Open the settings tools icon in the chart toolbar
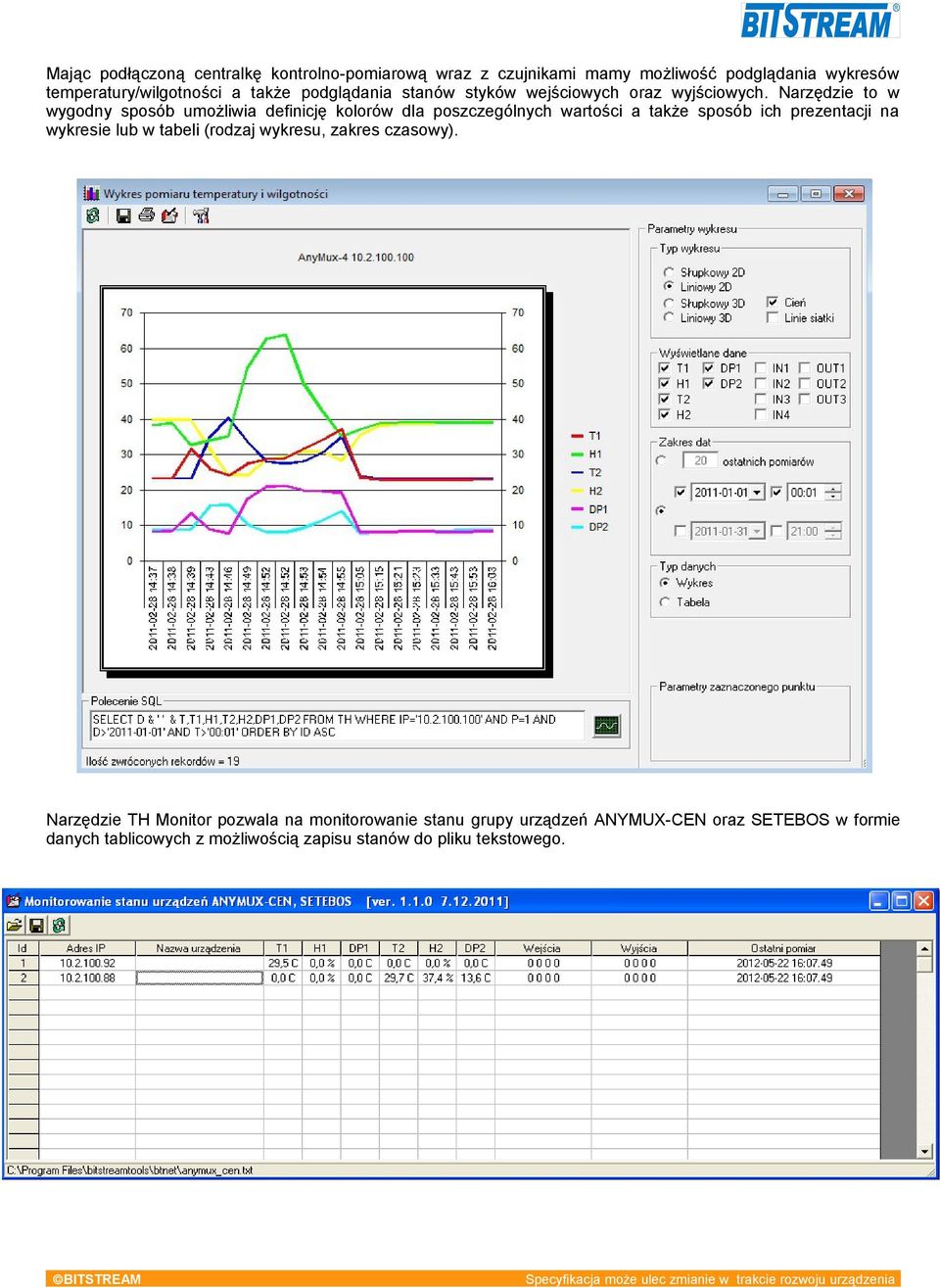 (x=202, y=215)
